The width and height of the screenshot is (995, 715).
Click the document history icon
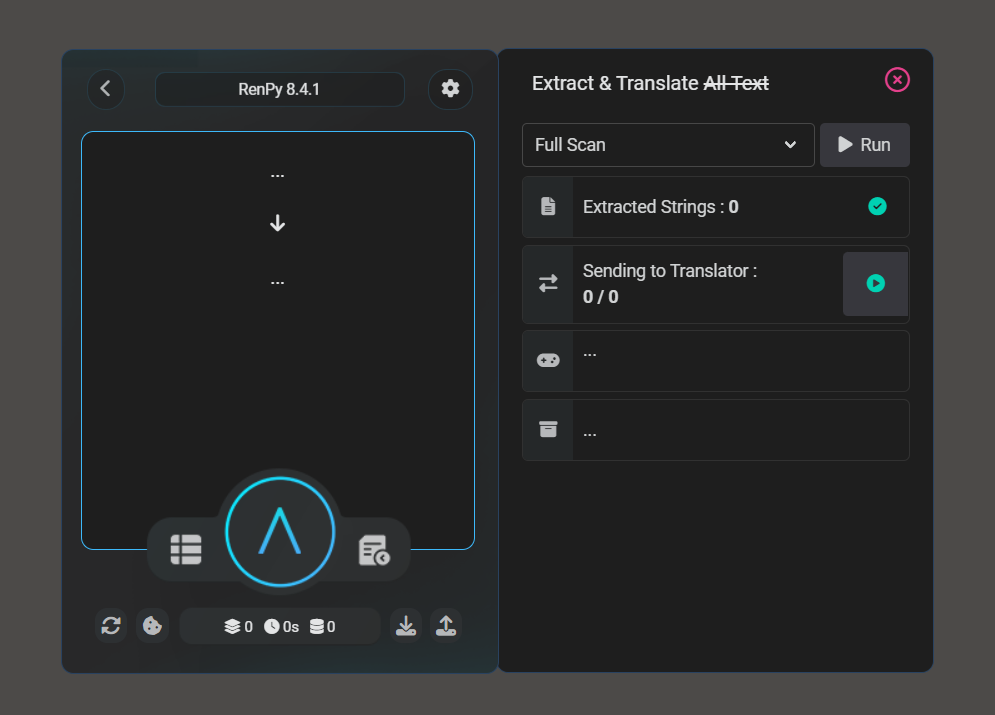374,550
